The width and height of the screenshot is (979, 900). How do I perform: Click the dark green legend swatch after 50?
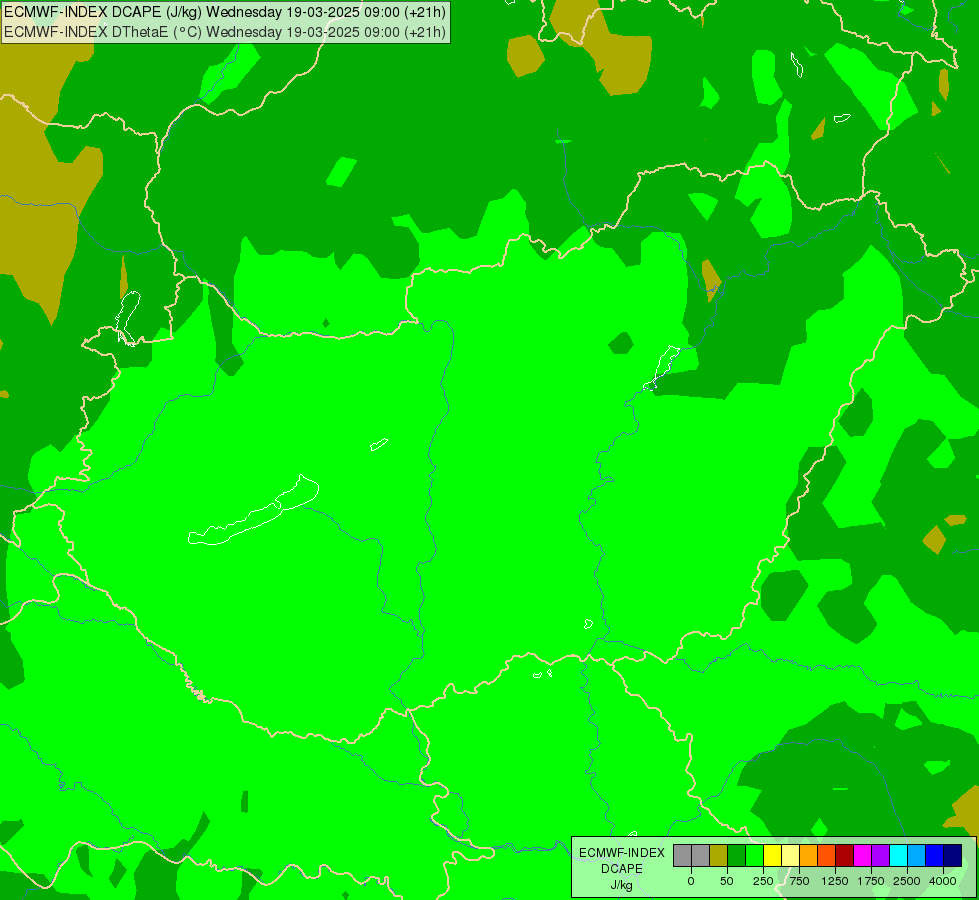pos(737,856)
